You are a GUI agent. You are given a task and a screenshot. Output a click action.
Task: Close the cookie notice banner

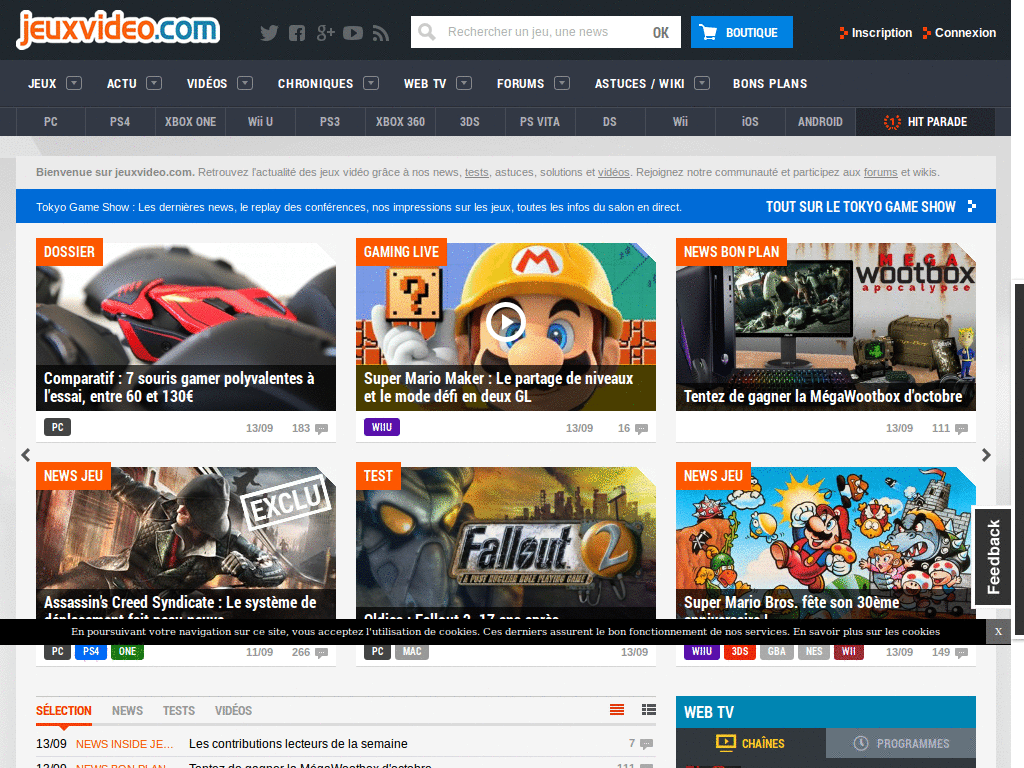998,632
